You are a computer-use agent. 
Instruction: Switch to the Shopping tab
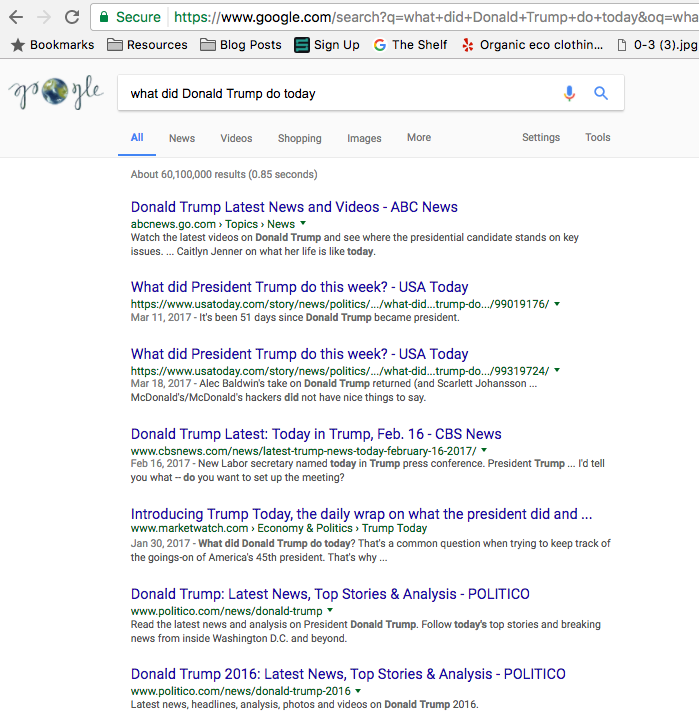pos(300,138)
